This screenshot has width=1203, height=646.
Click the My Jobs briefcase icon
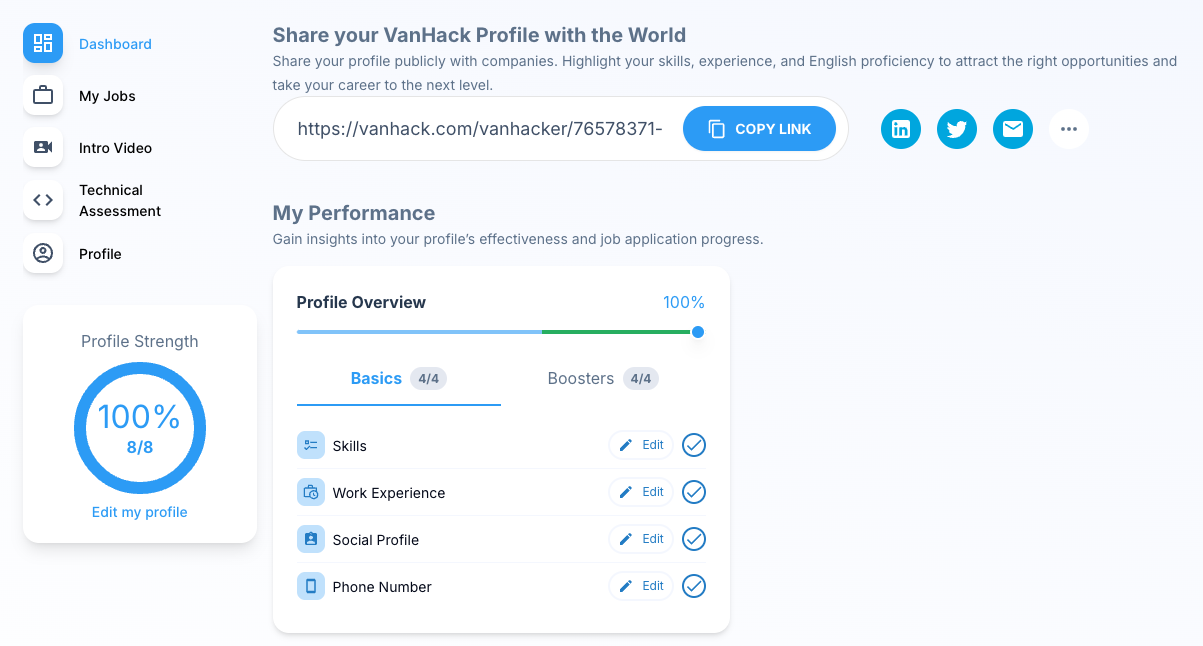pyautogui.click(x=43, y=96)
